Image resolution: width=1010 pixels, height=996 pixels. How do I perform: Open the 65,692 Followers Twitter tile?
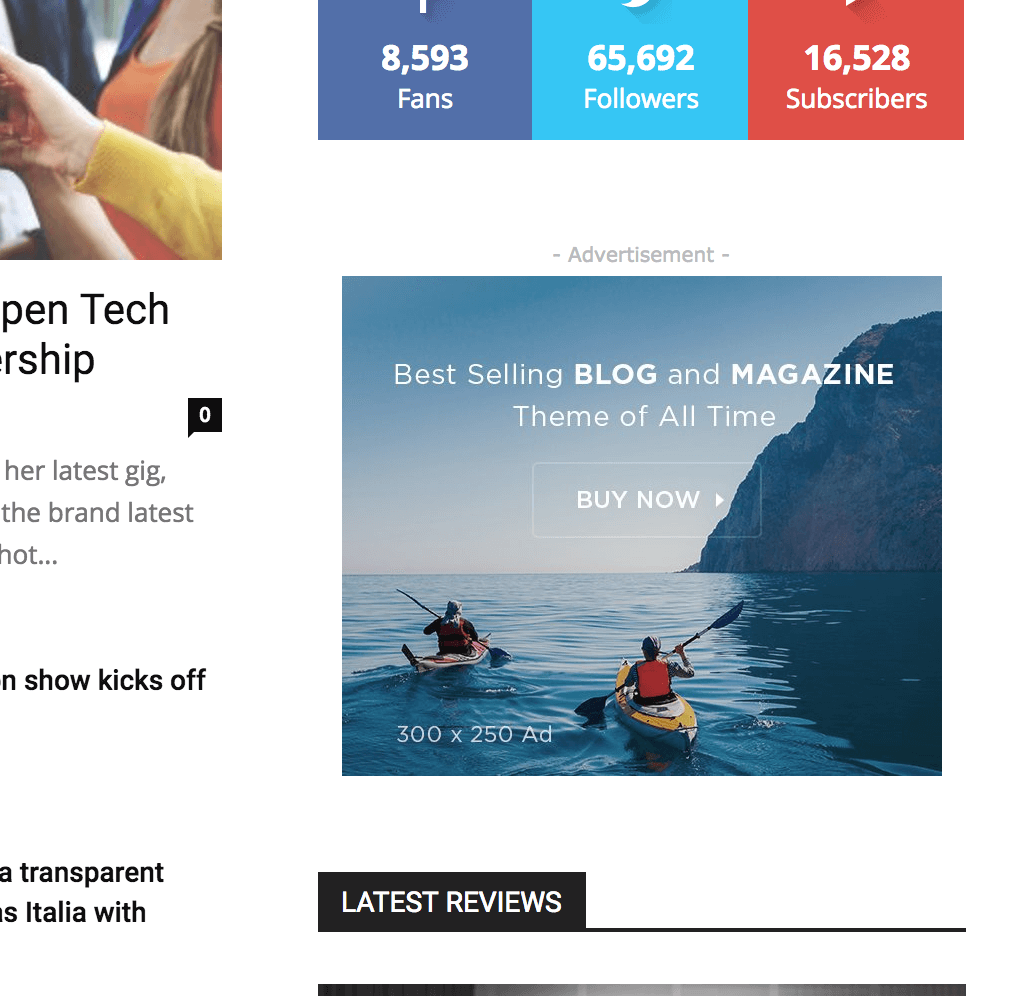point(640,70)
